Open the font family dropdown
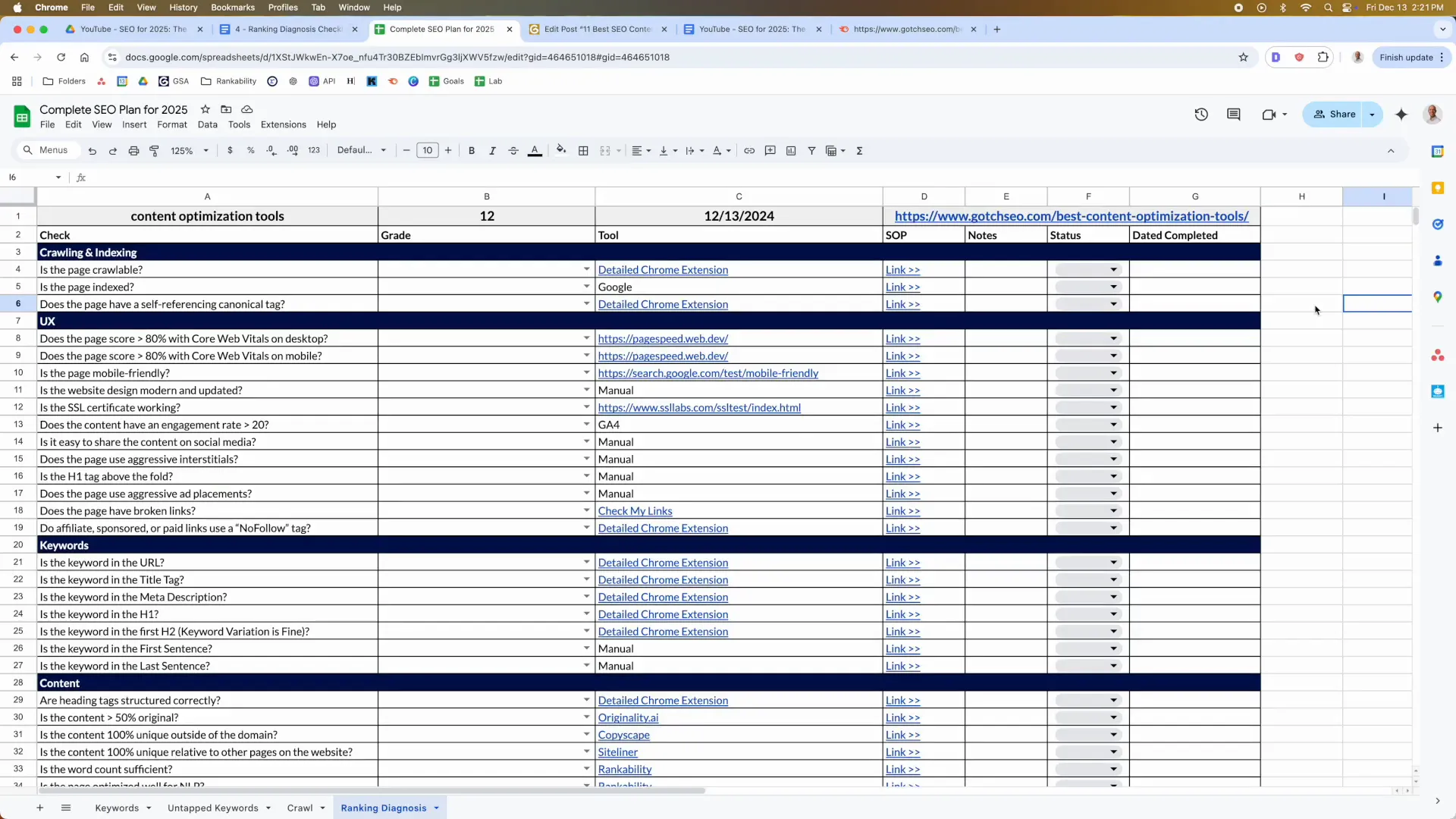 (362, 150)
